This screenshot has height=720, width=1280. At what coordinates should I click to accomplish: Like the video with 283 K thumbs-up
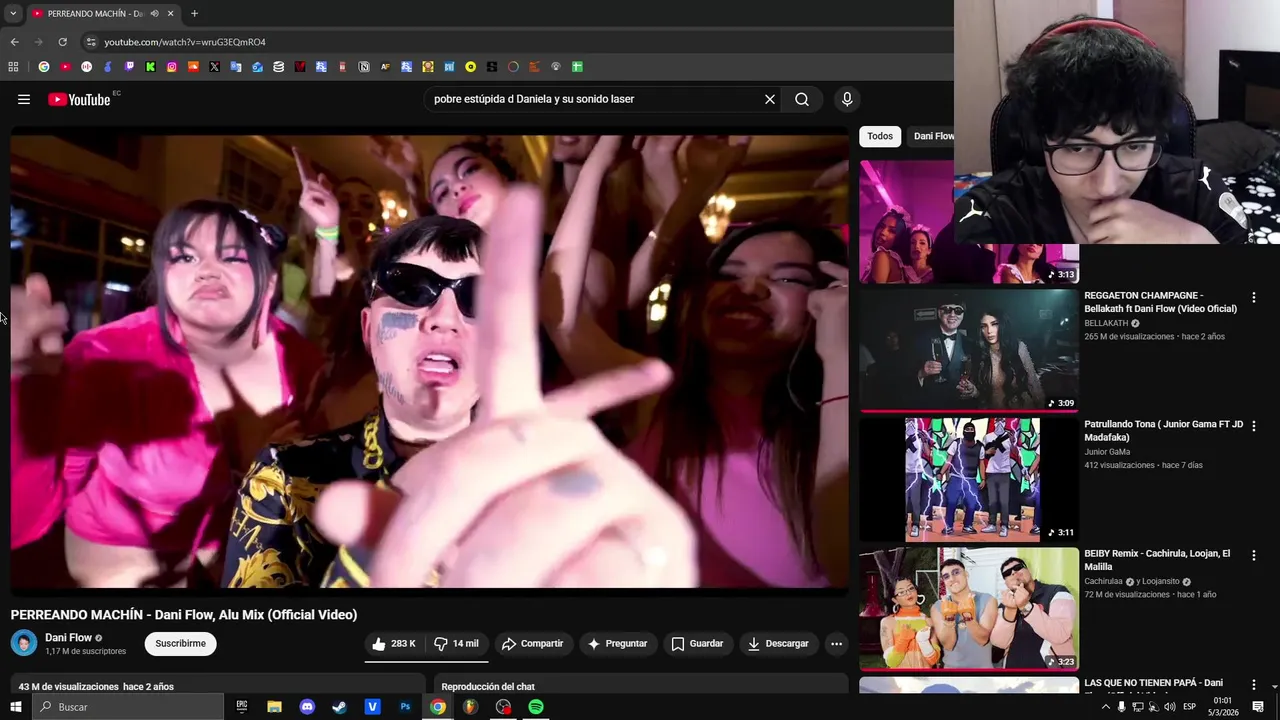pos(393,644)
